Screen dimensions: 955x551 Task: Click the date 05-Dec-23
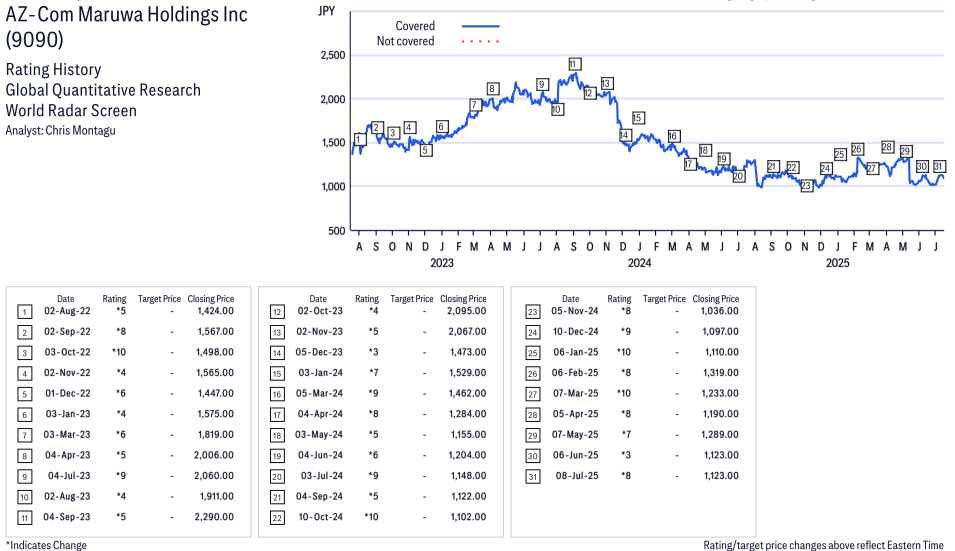(x=319, y=353)
